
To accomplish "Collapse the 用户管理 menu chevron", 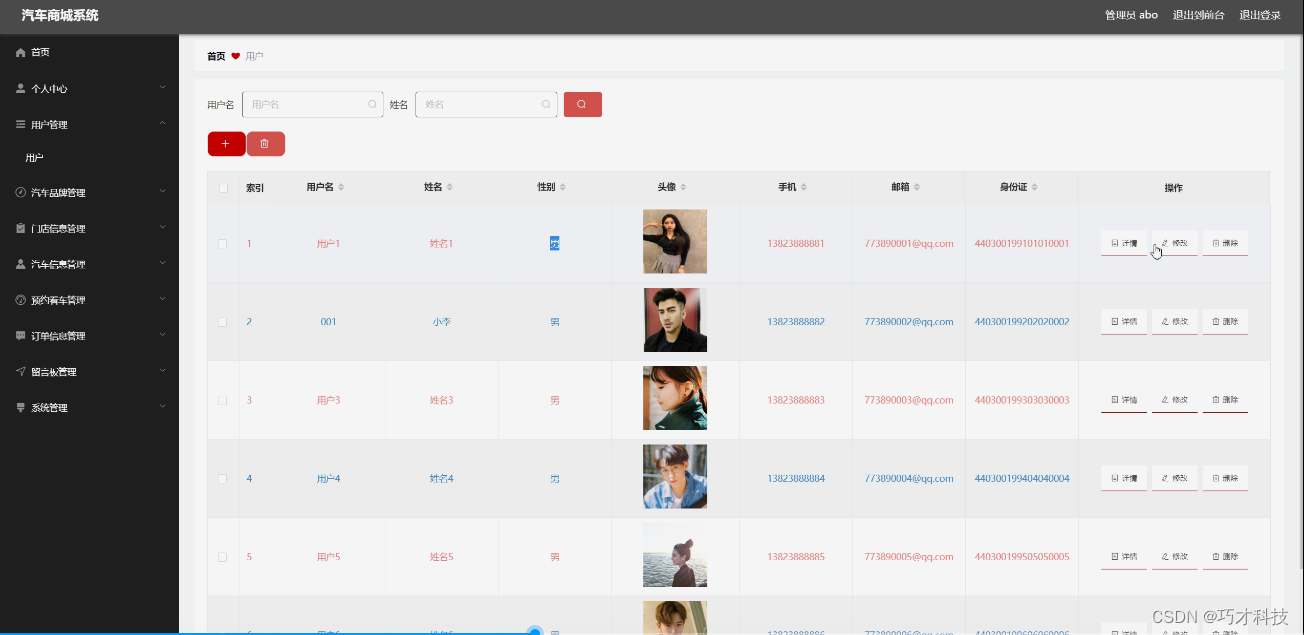I will click(x=163, y=124).
